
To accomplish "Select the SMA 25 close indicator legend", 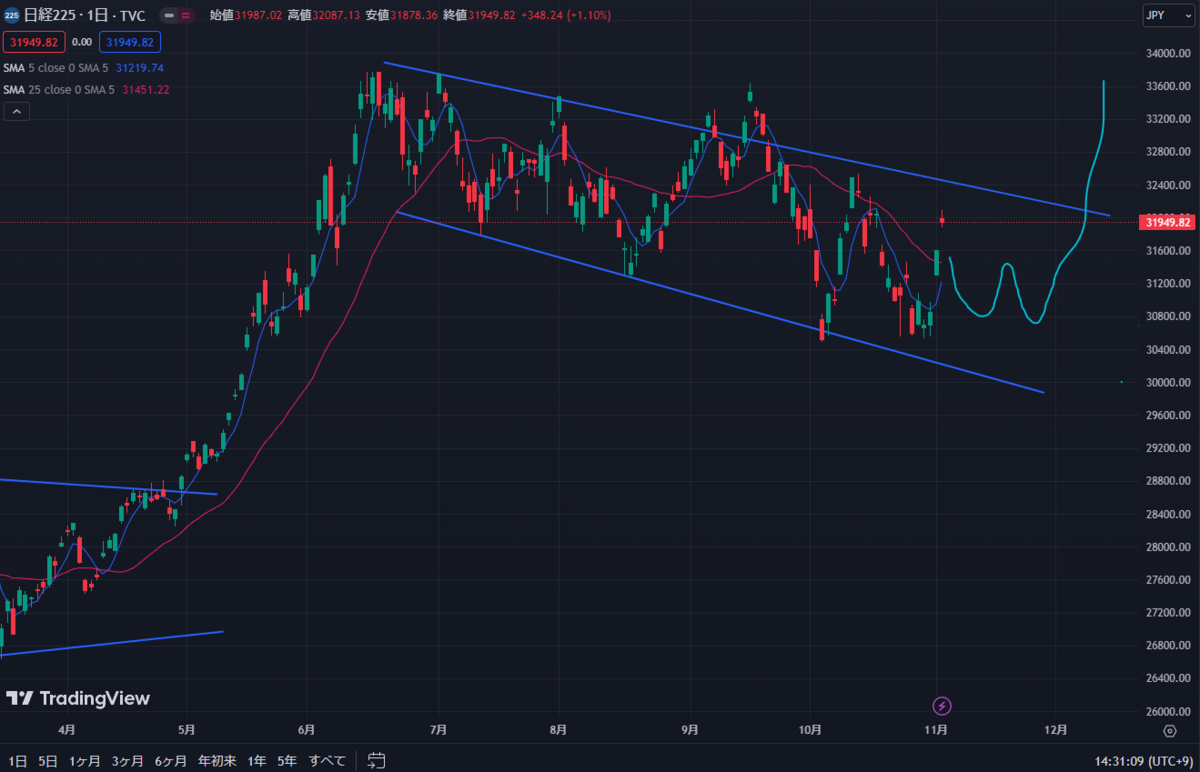I will point(59,89).
